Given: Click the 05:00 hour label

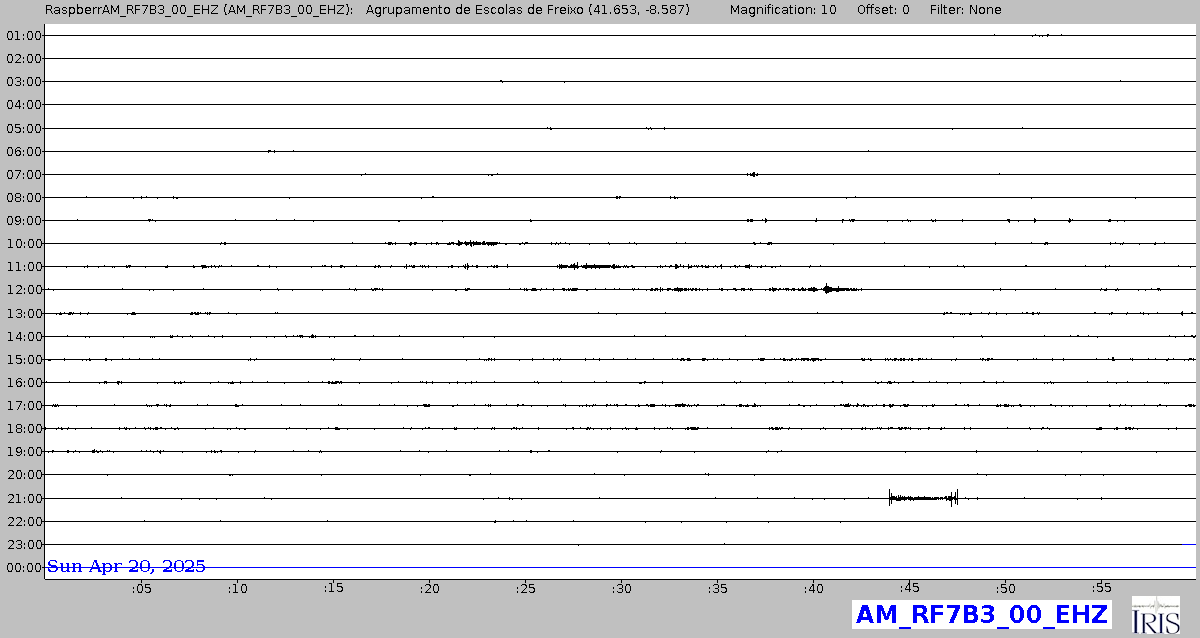Looking at the screenshot, I should (x=24, y=128).
